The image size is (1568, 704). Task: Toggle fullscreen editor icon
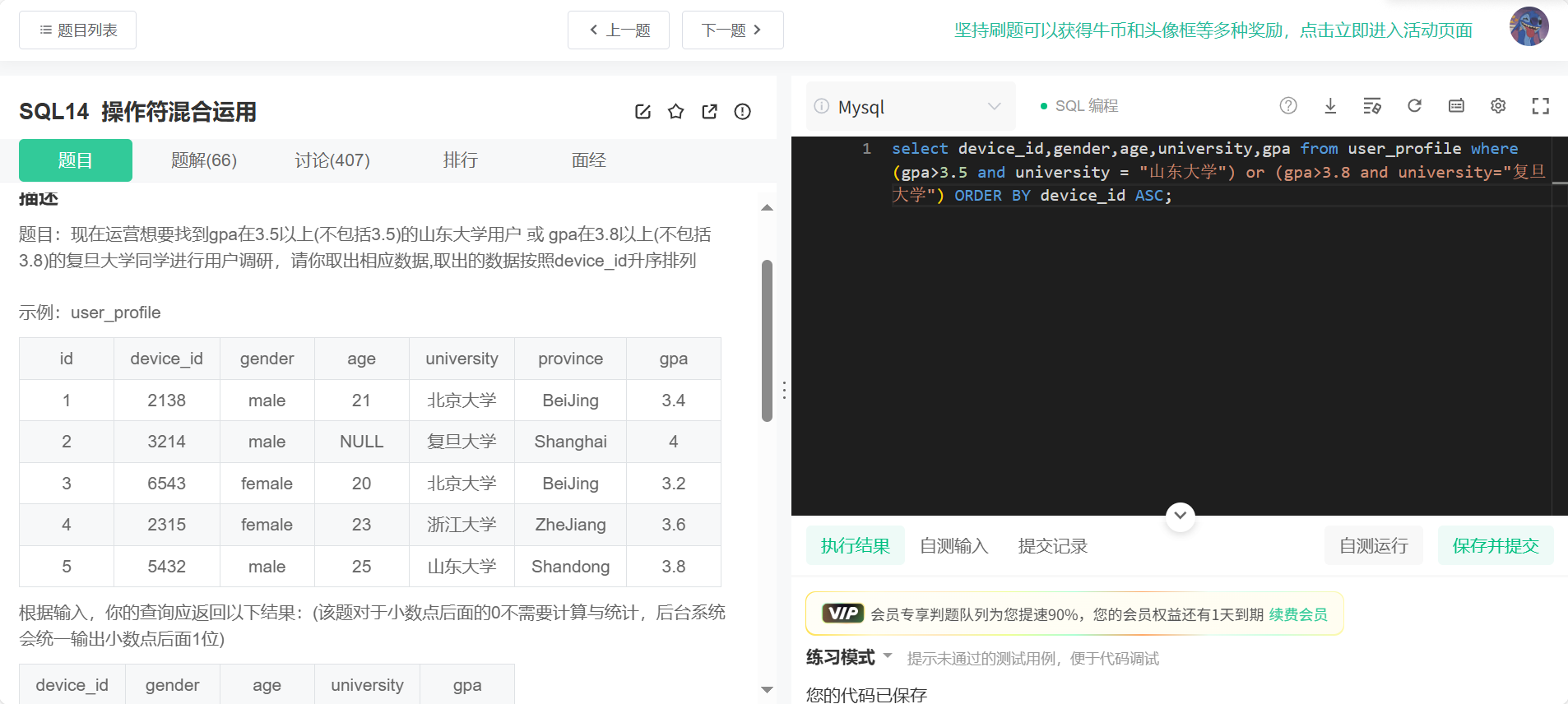1540,105
